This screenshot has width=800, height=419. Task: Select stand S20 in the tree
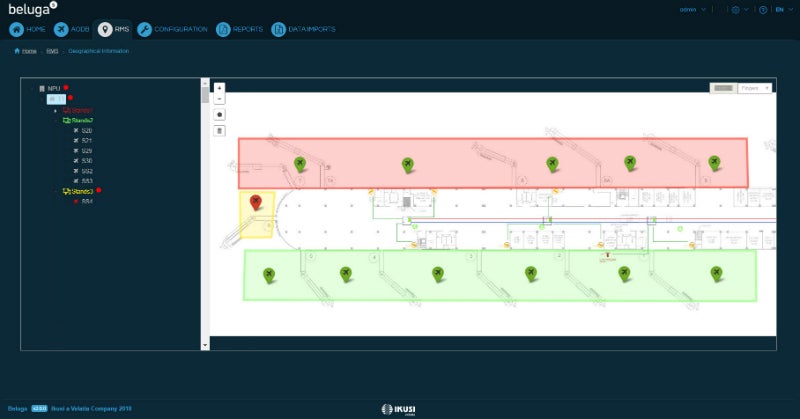point(86,130)
